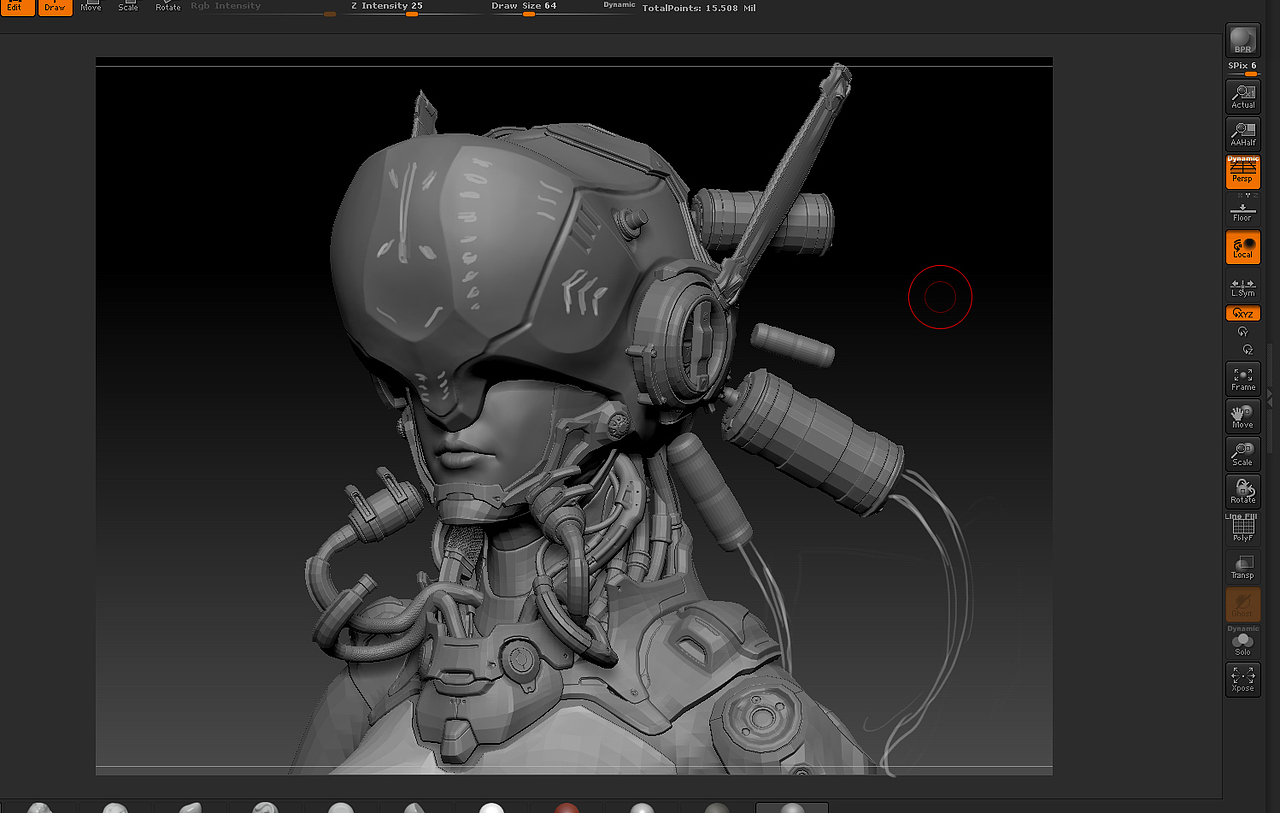Select the red sphere thumbnail in bottom shelf
Screen dimensions: 1280x813
(x=567, y=807)
